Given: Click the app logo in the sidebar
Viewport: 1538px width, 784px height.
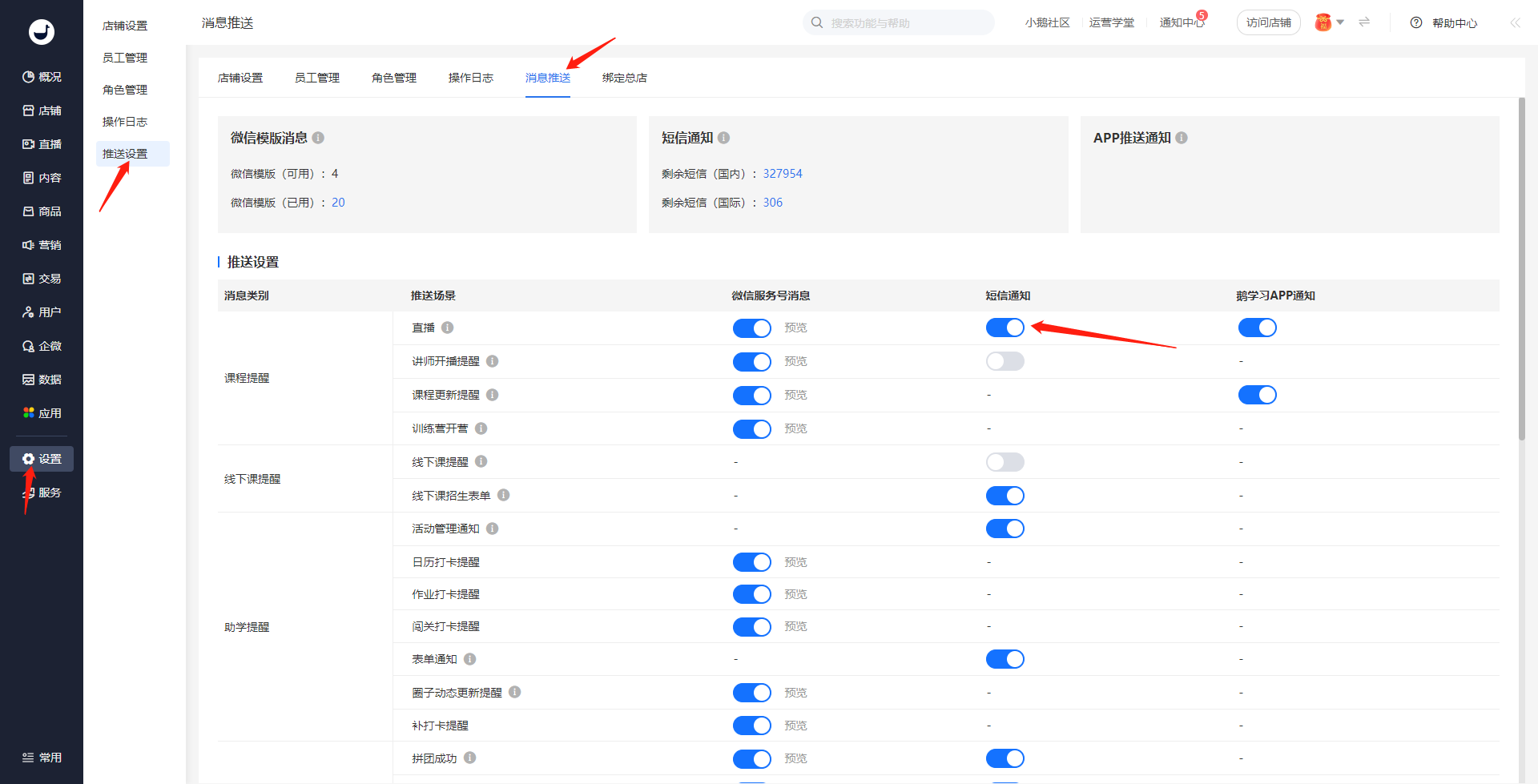Looking at the screenshot, I should click(42, 31).
